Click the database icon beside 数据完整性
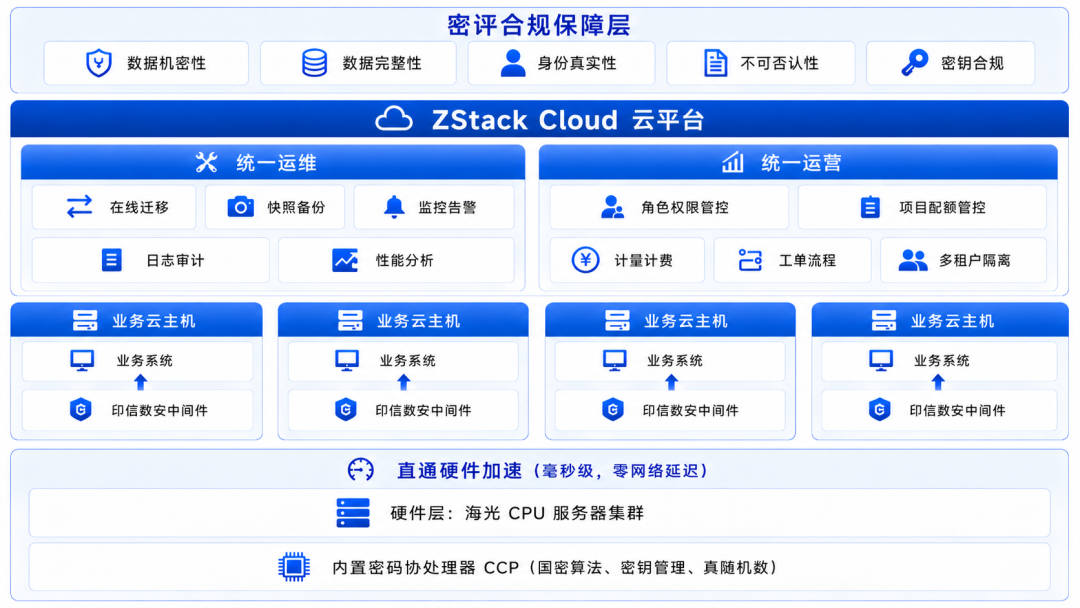 (315, 63)
